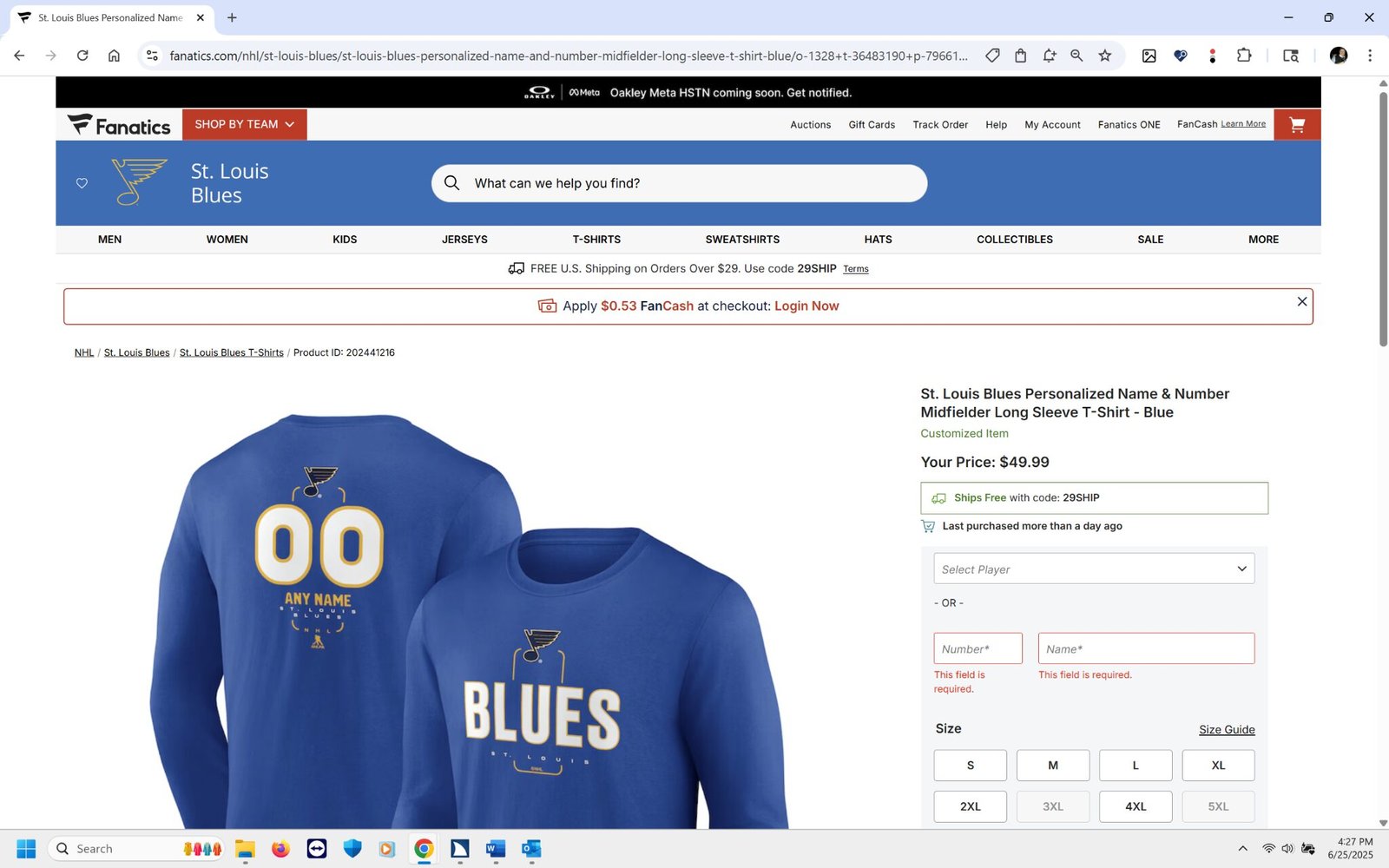1389x868 pixels.
Task: Reload the page
Action: coord(82,56)
